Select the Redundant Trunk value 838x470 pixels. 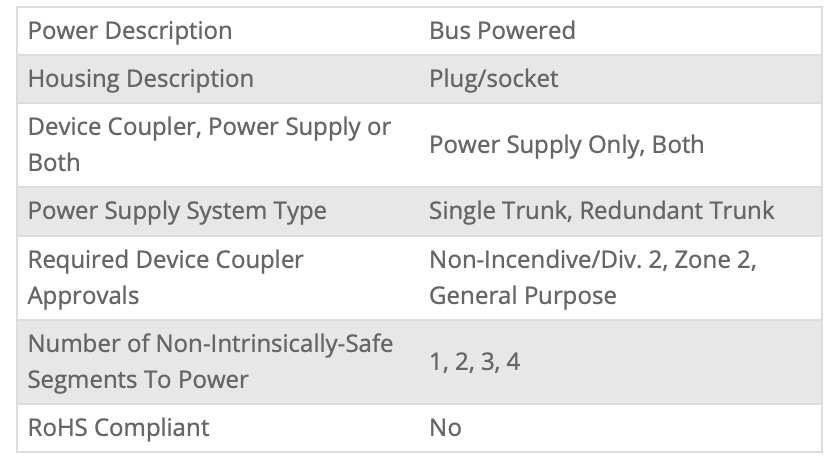[x=677, y=211]
